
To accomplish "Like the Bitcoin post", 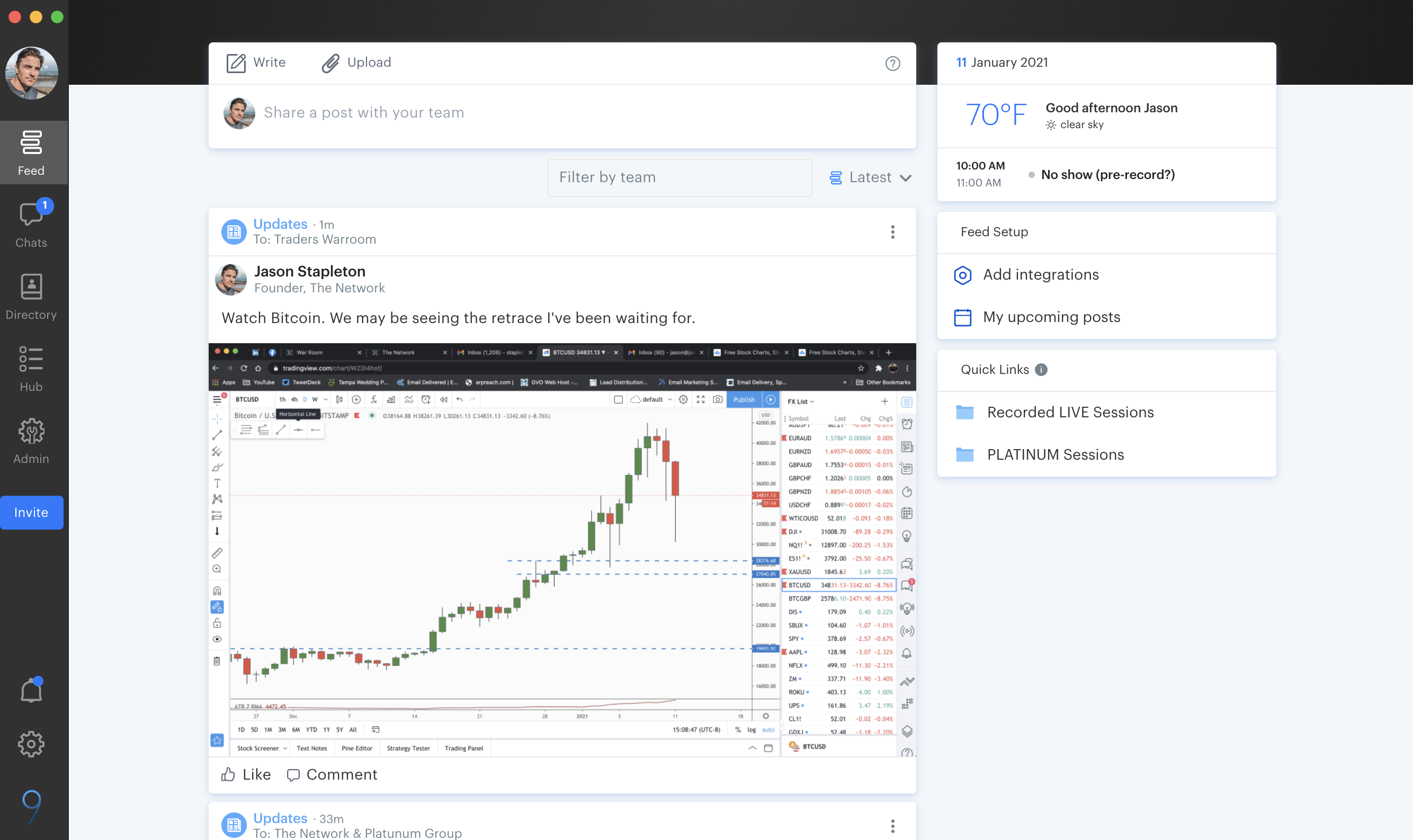I will [x=246, y=774].
